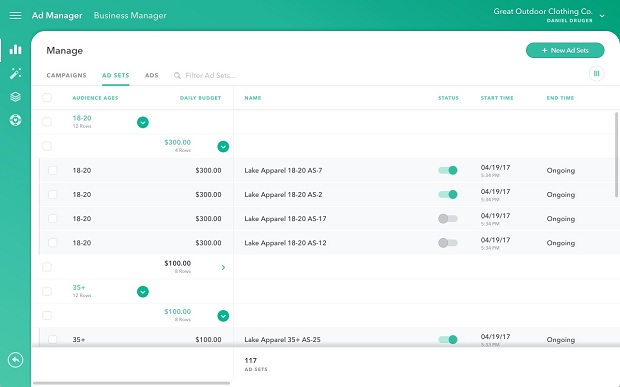Image resolution: width=620 pixels, height=387 pixels.
Task: Sort by Start Time column header
Action: pyautogui.click(x=497, y=98)
